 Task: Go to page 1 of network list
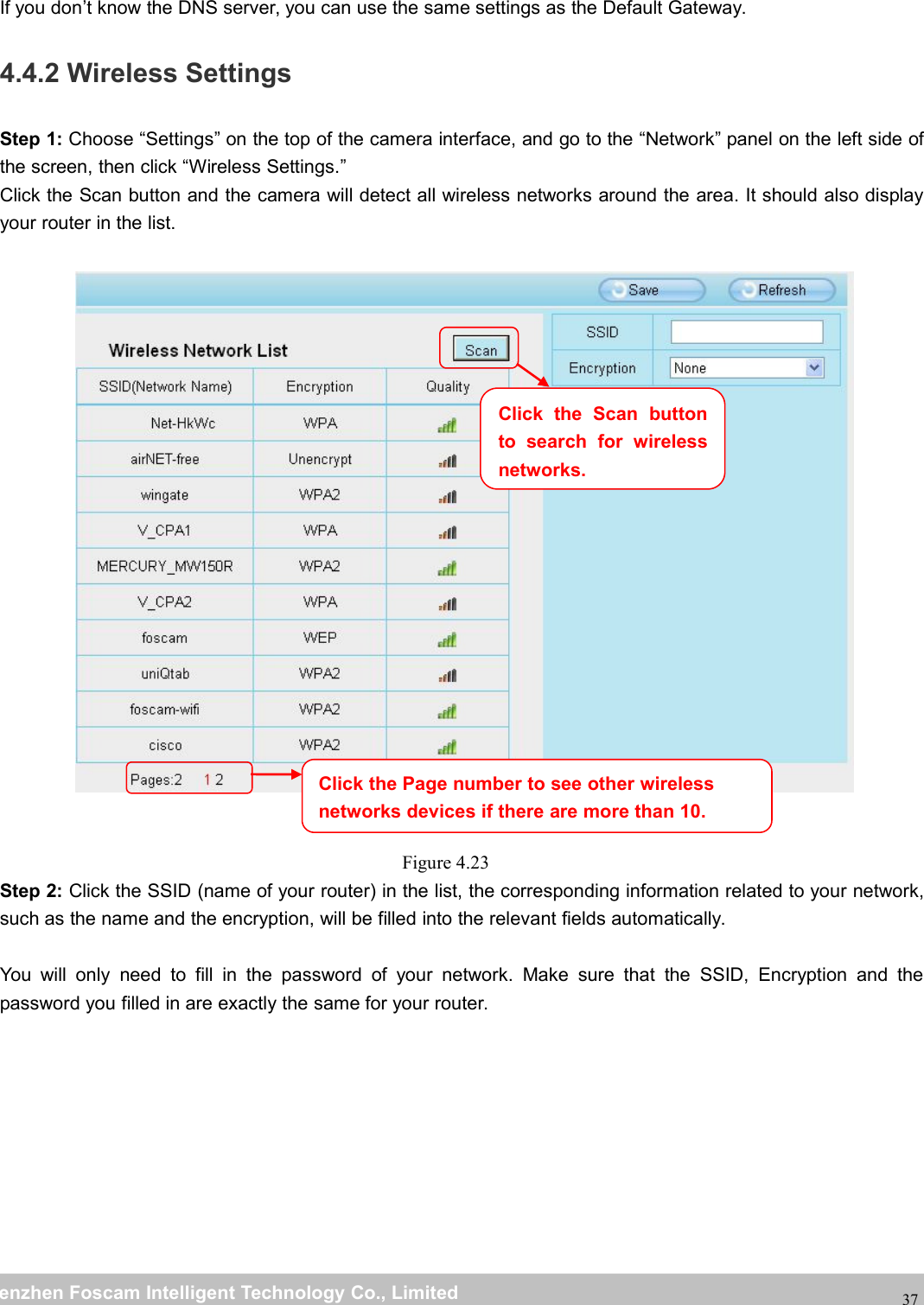coord(207,780)
